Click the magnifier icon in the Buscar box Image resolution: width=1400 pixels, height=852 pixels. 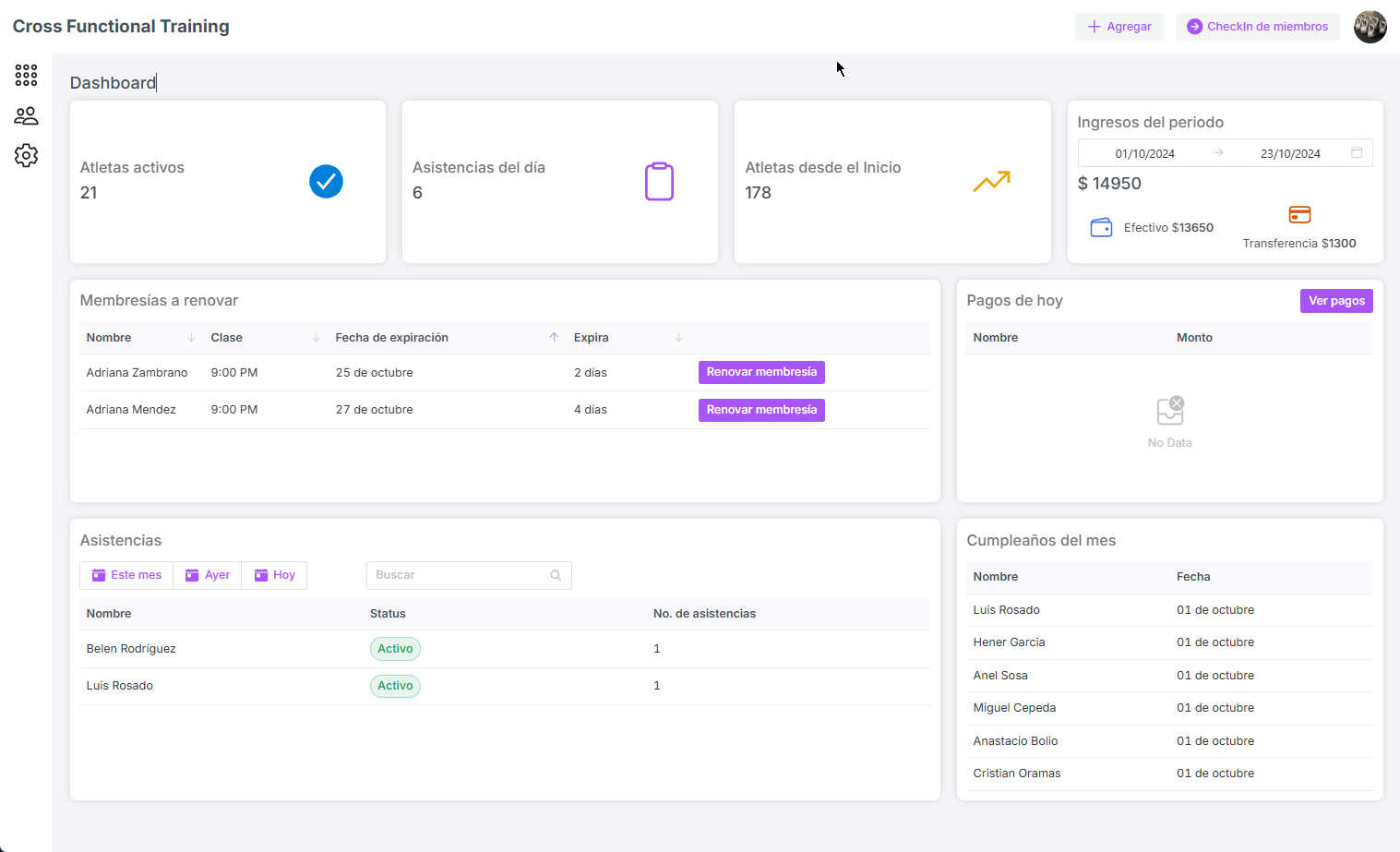555,574
